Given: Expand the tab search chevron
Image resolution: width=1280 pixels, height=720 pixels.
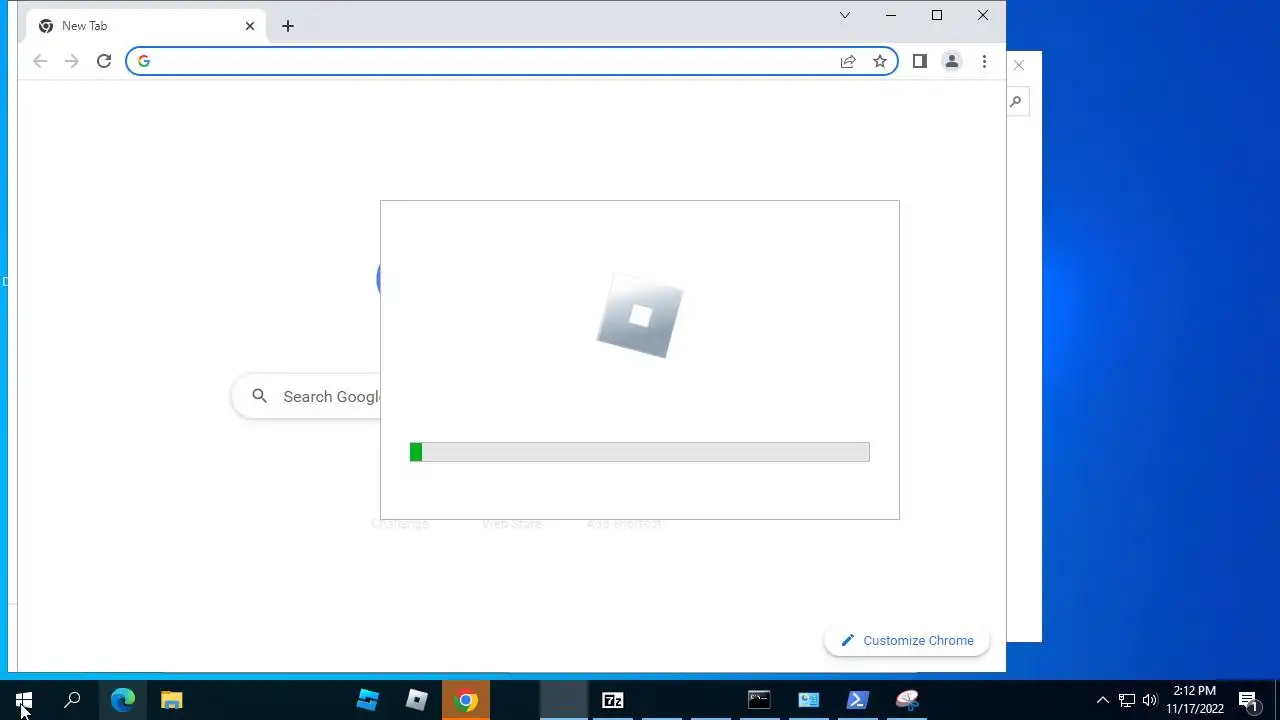Looking at the screenshot, I should click(845, 15).
